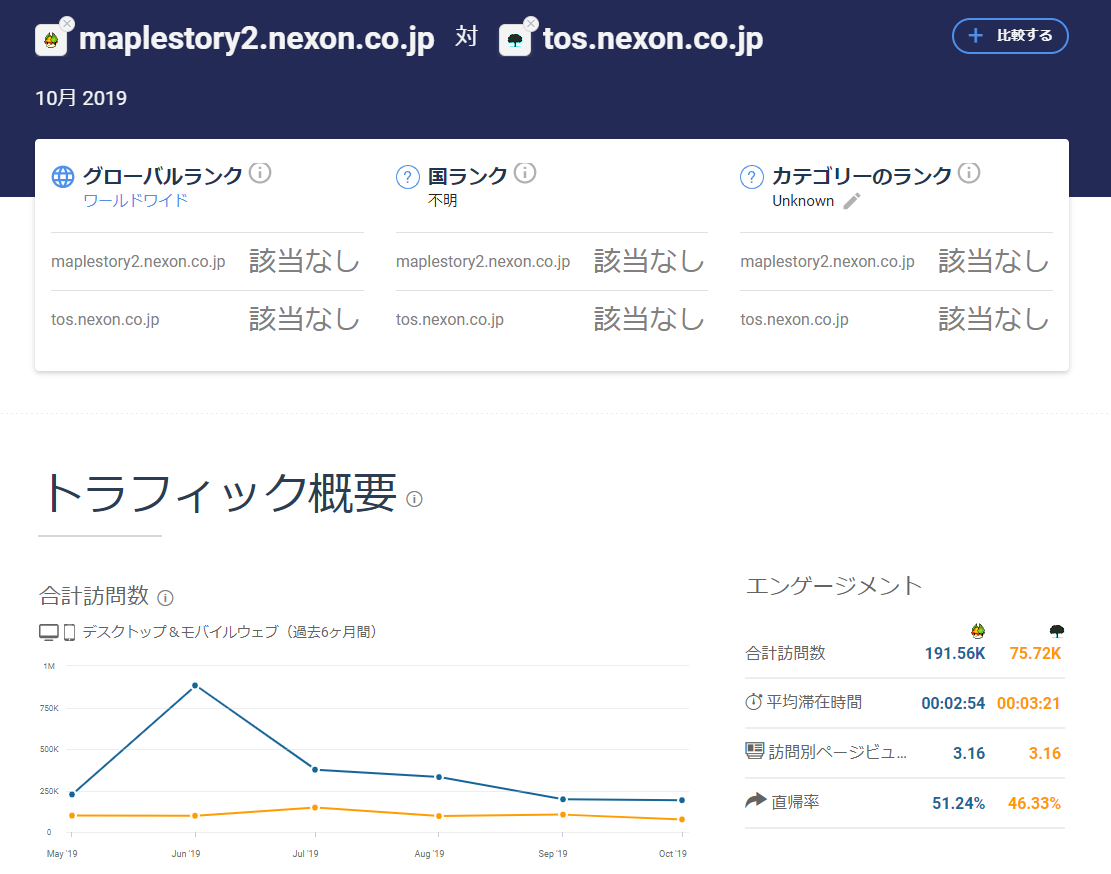Click the Jul '19 point on blue line
This screenshot has width=1111, height=874.
[315, 769]
